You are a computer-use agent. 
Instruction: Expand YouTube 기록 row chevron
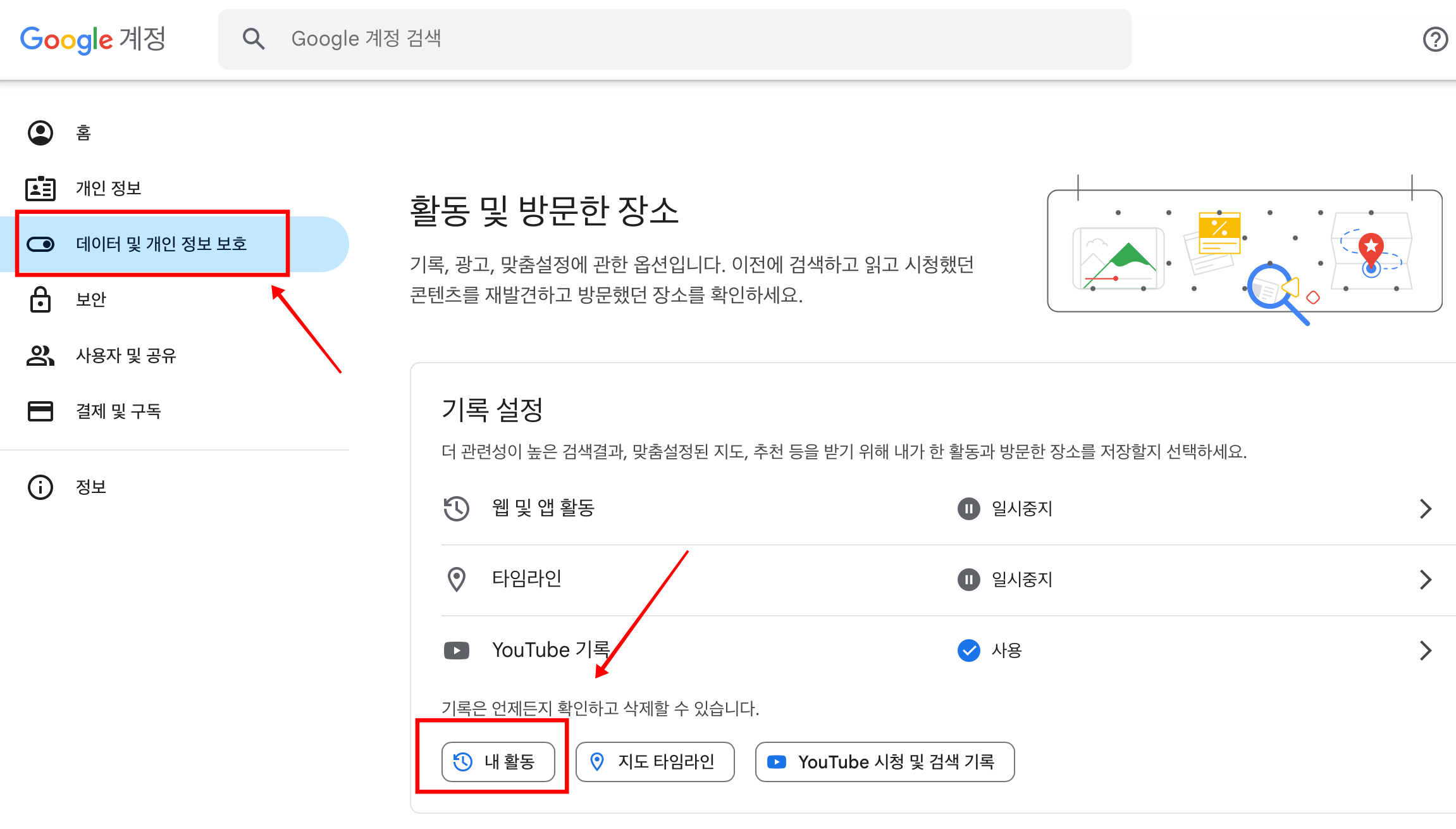tap(1425, 650)
